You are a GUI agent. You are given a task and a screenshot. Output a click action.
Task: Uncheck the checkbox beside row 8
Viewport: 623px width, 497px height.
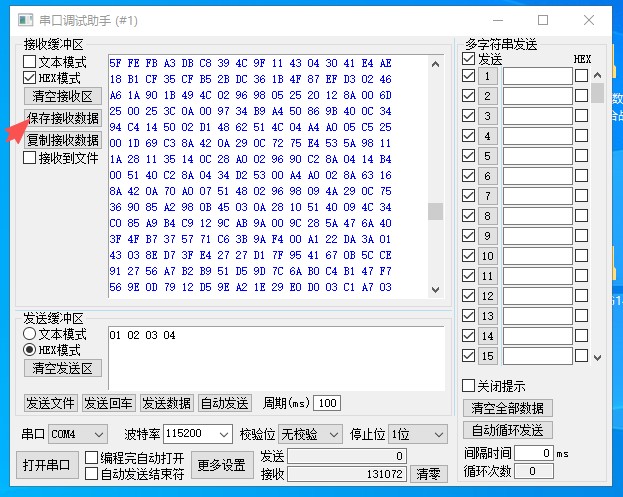point(468,215)
